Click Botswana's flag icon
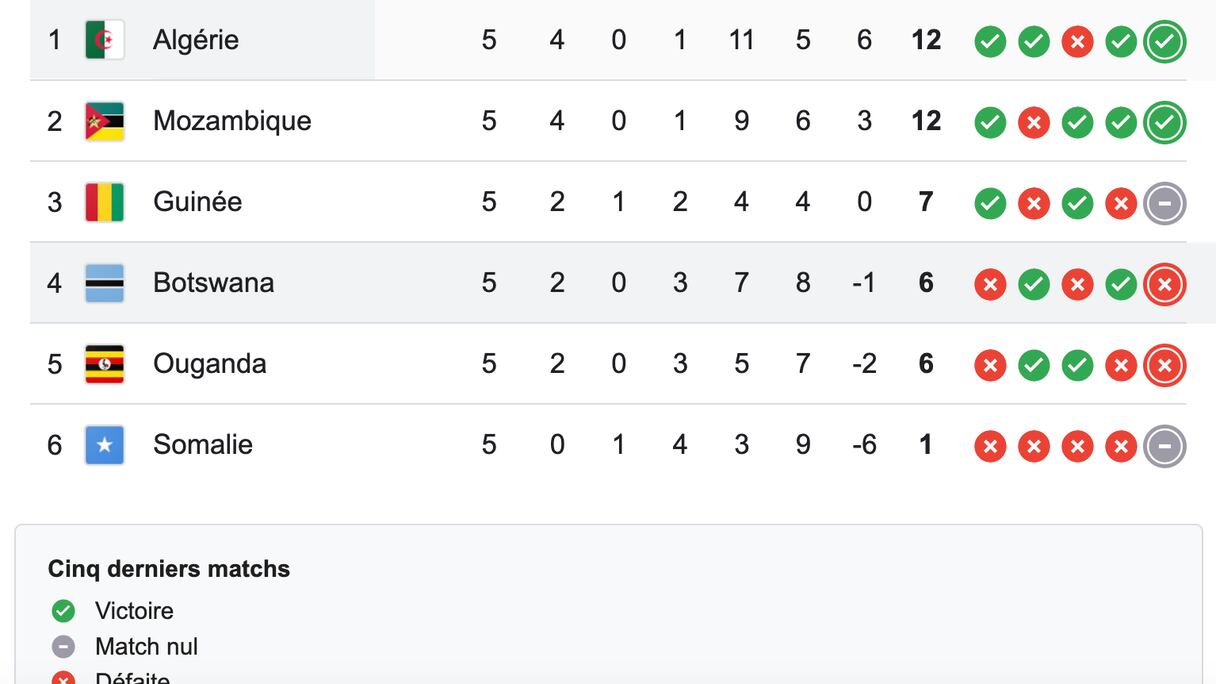This screenshot has width=1216, height=684. 104,283
